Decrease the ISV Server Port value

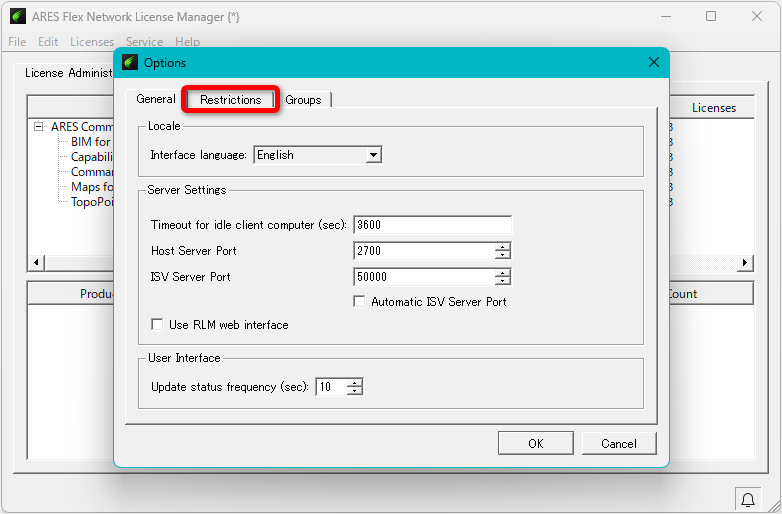tap(503, 281)
